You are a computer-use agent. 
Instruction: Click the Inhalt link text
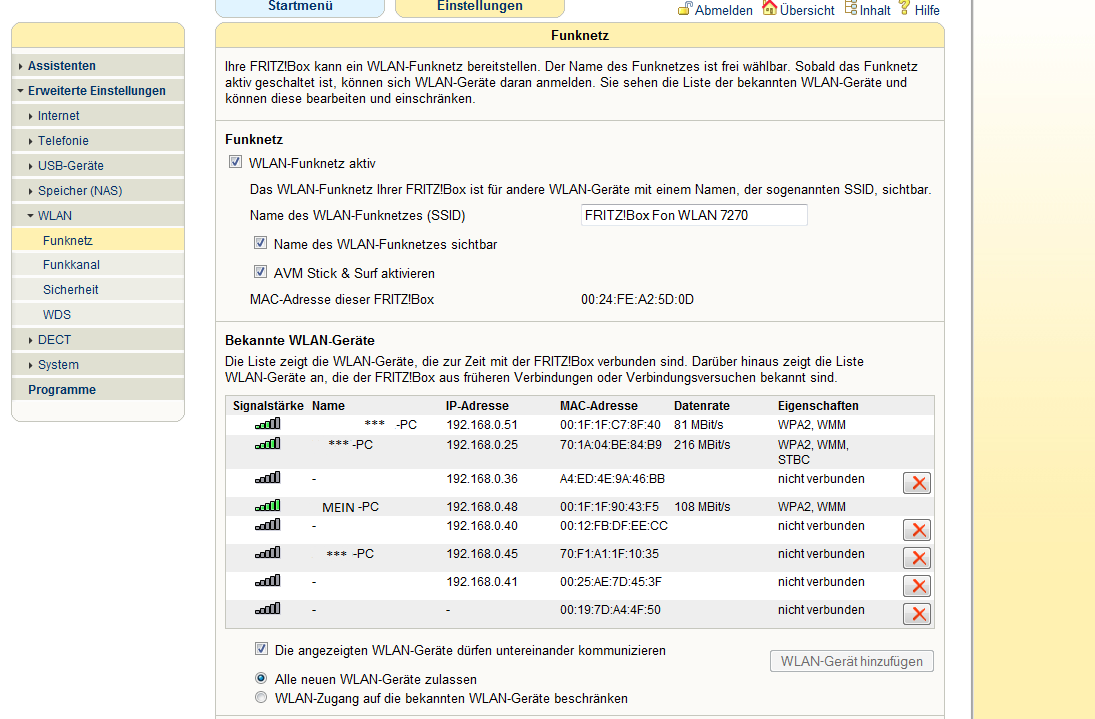[x=875, y=10]
